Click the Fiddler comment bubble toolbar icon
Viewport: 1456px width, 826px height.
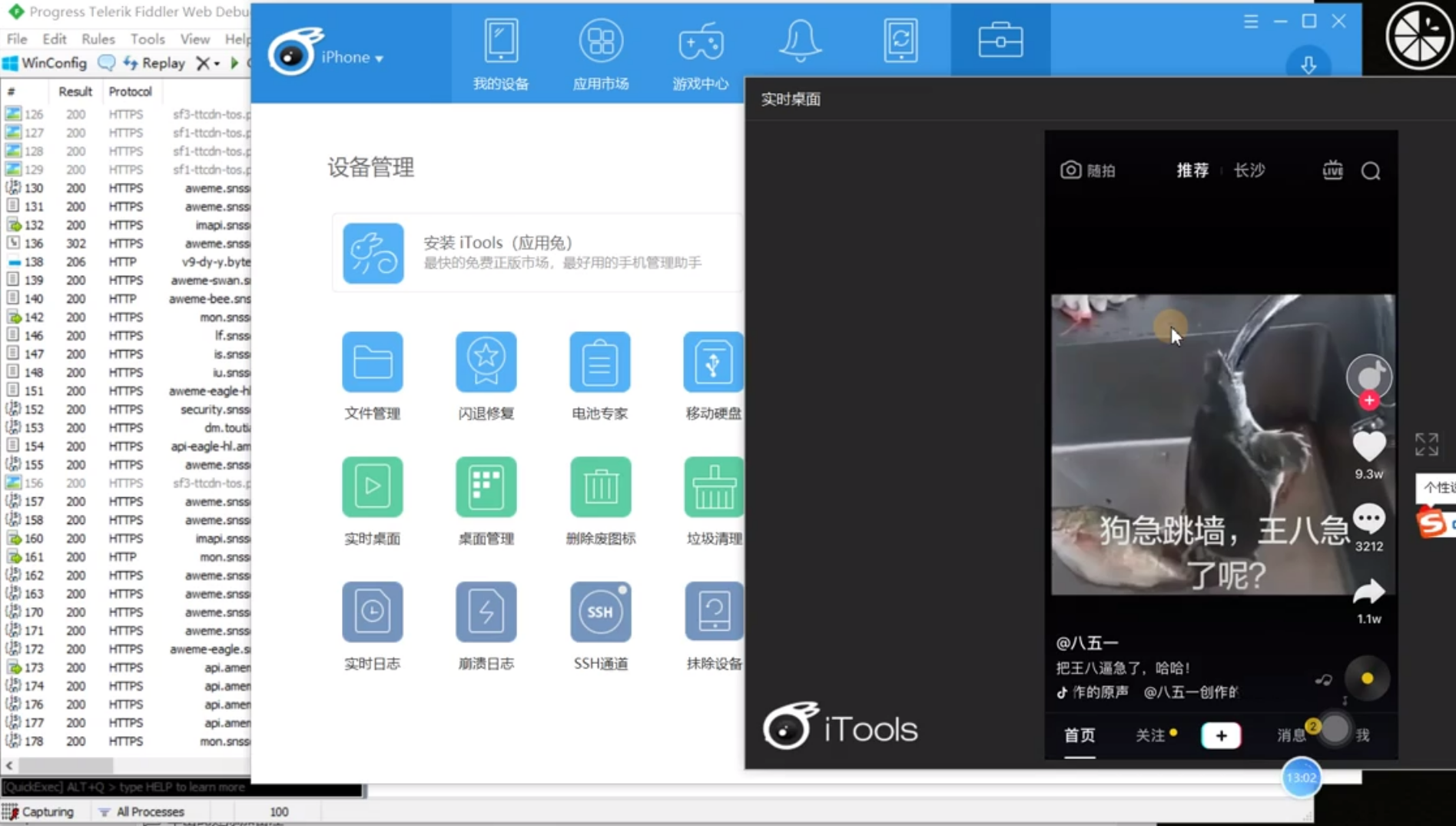coord(107,62)
